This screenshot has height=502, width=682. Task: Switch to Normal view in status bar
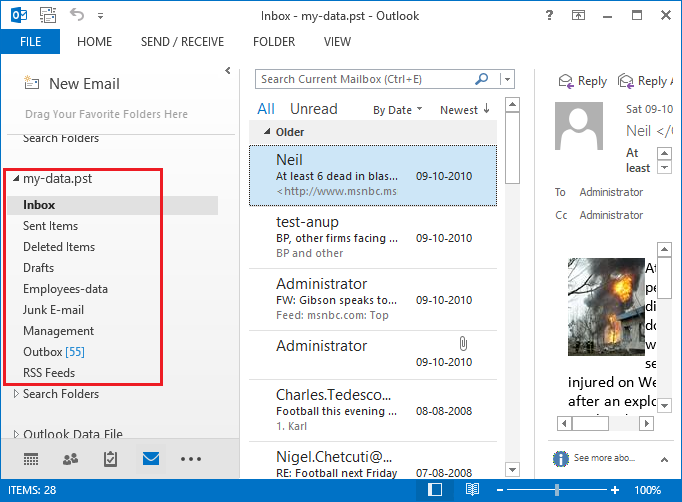click(435, 490)
